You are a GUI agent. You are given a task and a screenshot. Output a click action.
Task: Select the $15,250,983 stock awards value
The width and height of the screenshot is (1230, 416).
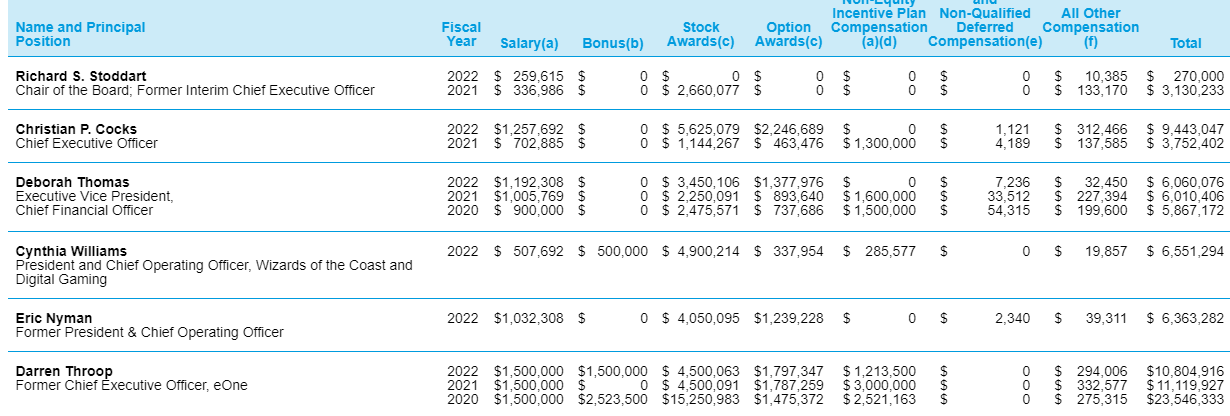[701, 399]
